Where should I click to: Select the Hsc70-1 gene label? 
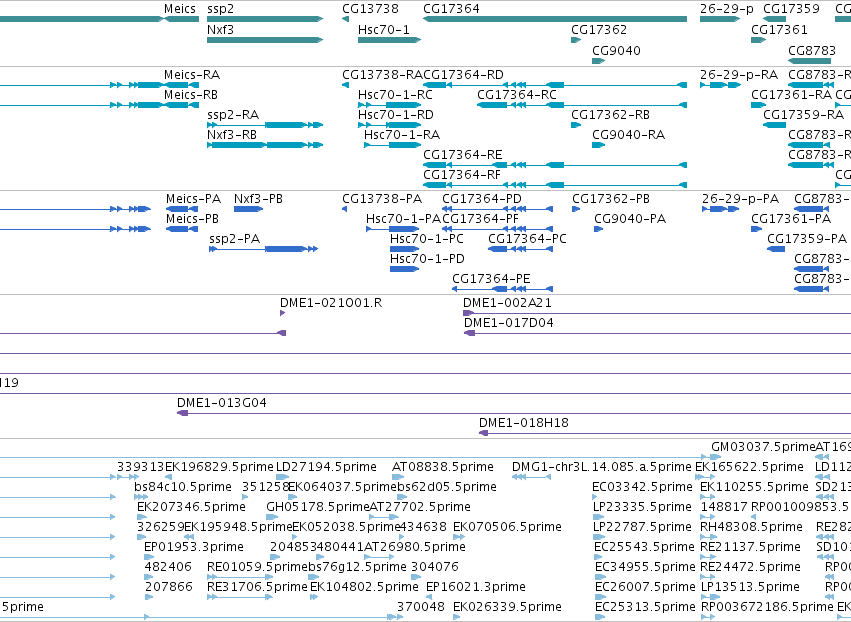[384, 29]
